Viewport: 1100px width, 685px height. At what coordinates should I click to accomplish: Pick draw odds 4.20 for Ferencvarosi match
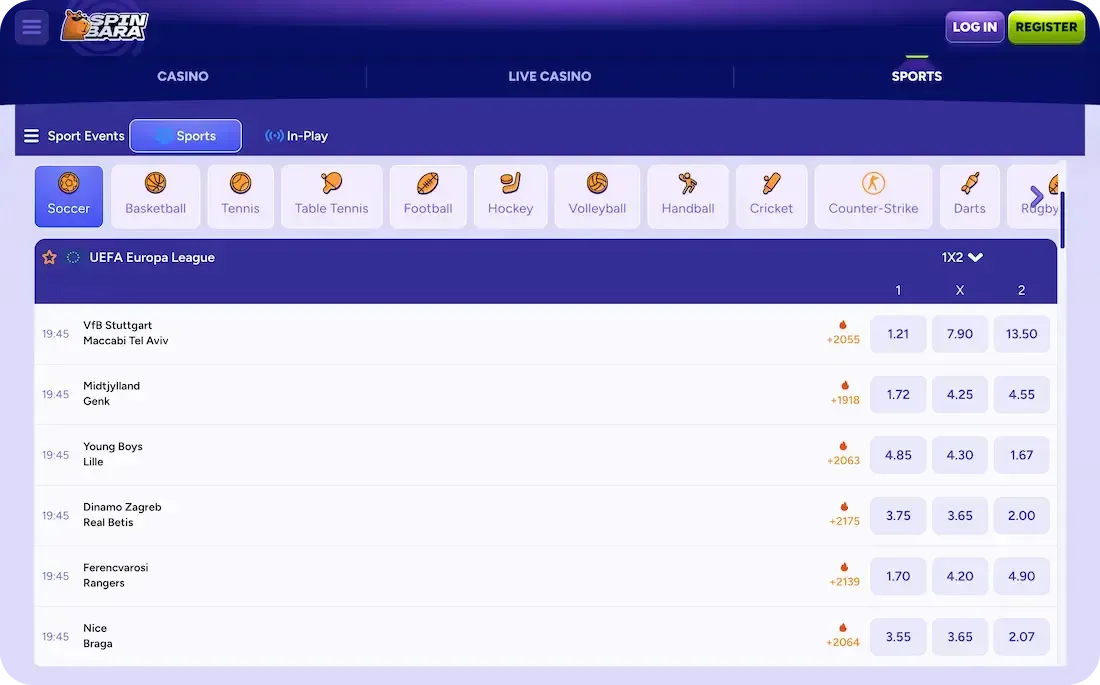click(x=960, y=576)
